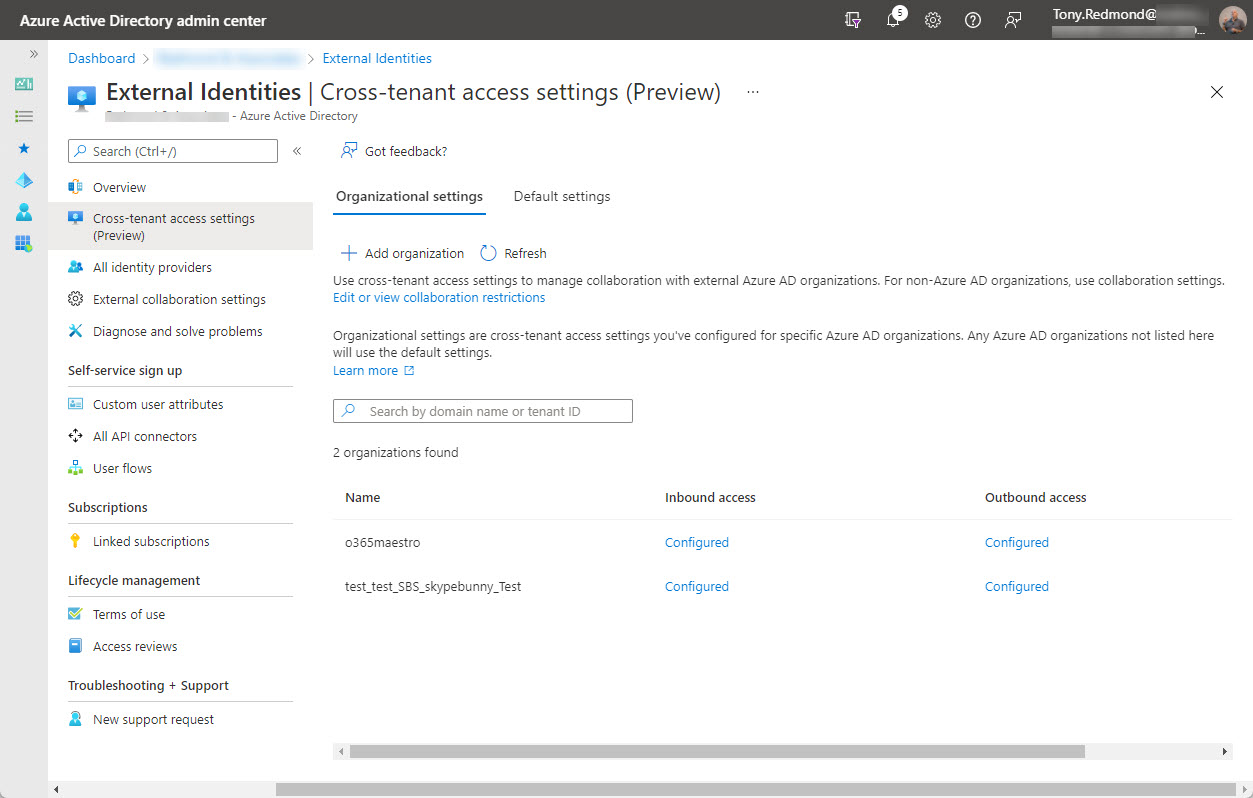
Task: Open portal settings gear
Action: (933, 20)
